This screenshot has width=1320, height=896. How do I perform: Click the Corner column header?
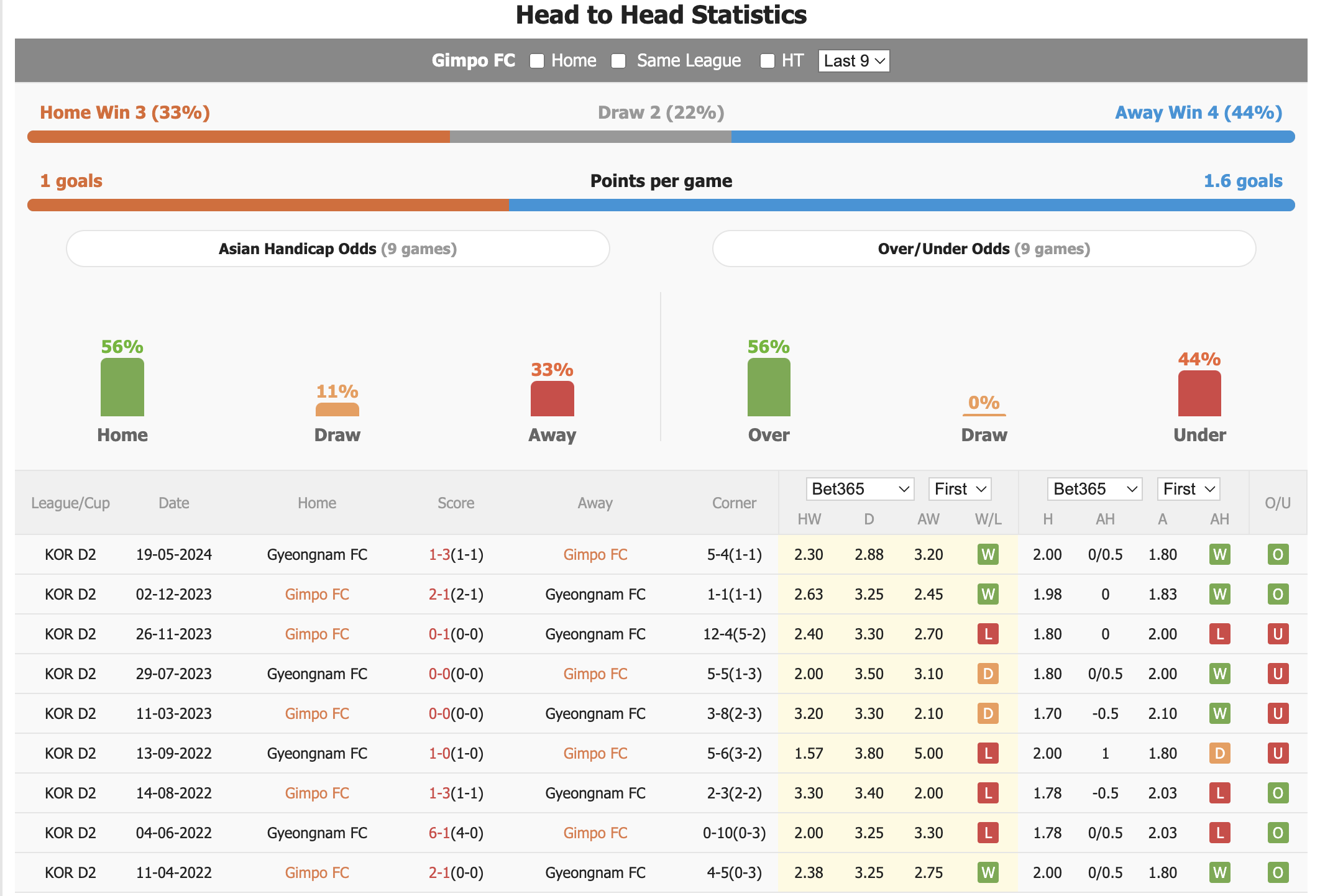tap(734, 503)
